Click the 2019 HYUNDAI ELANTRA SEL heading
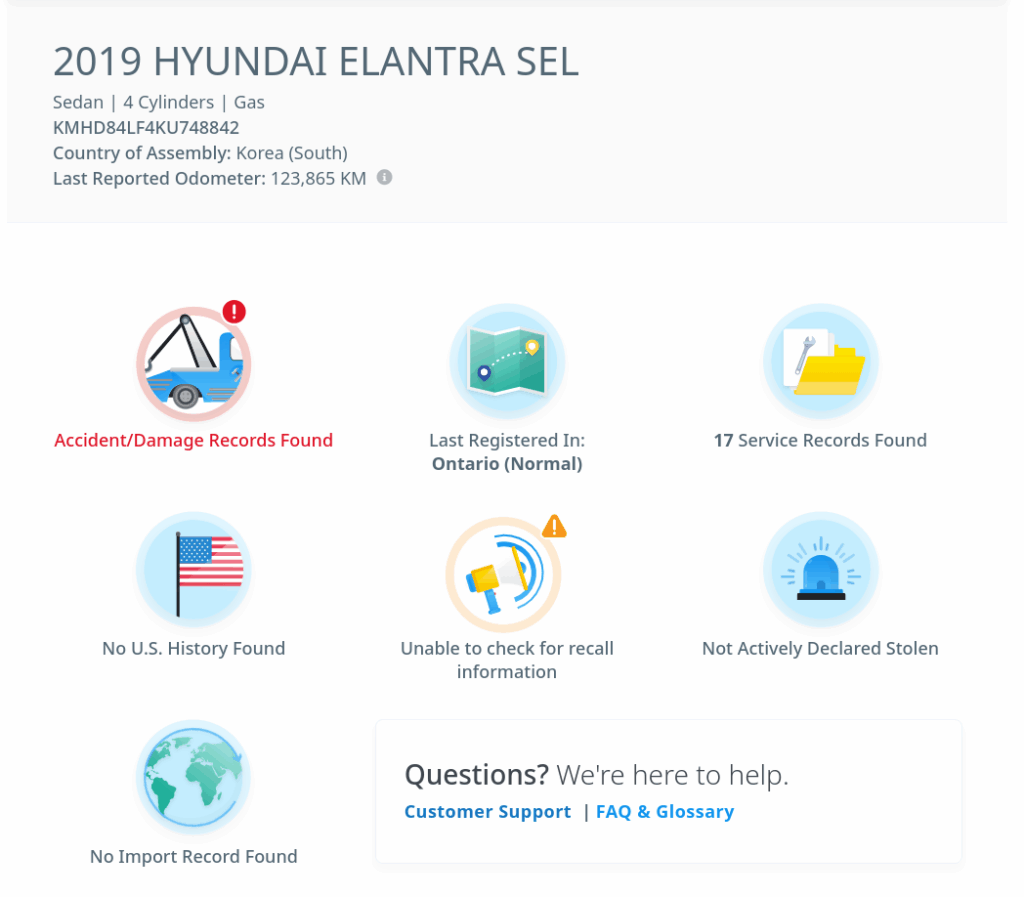Viewport: 1024px width, 897px height. click(315, 62)
